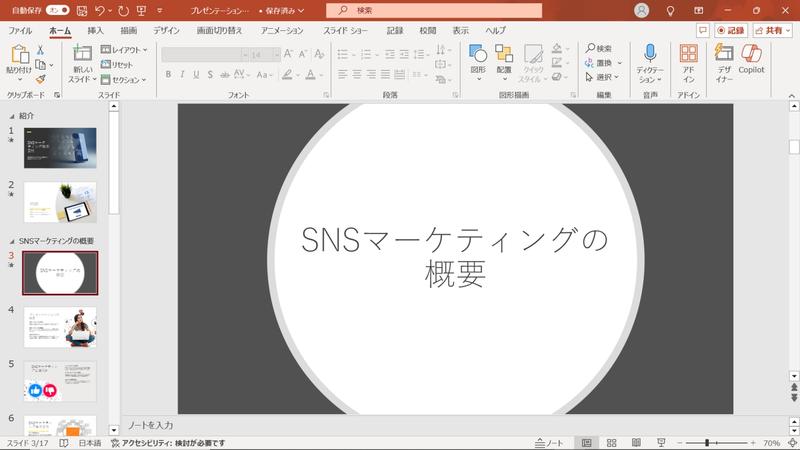Screen dimensions: 800x450
Task: Switch to Slide Sorter view in status bar
Action: (611, 442)
